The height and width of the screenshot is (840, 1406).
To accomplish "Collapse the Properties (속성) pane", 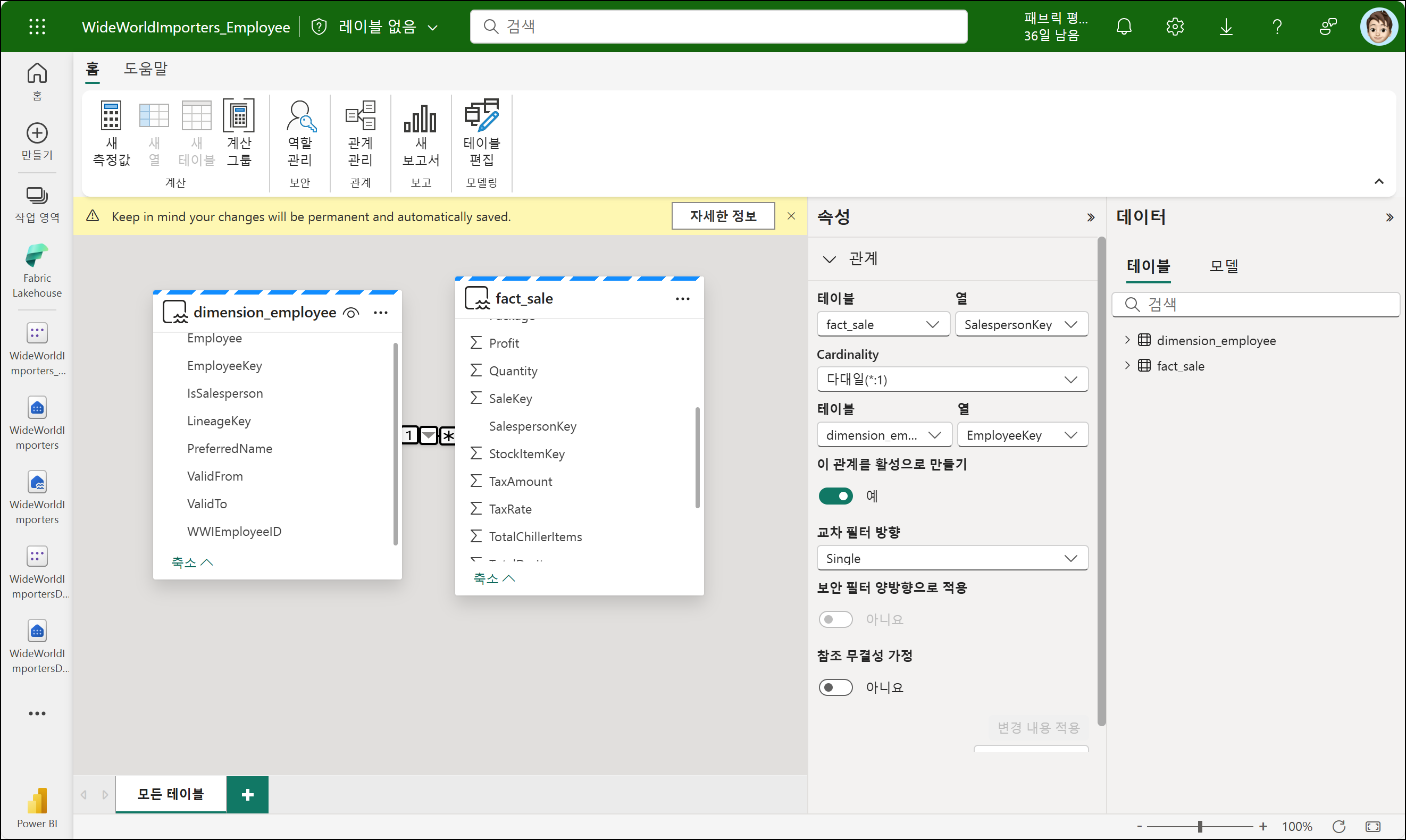I will tap(1091, 217).
